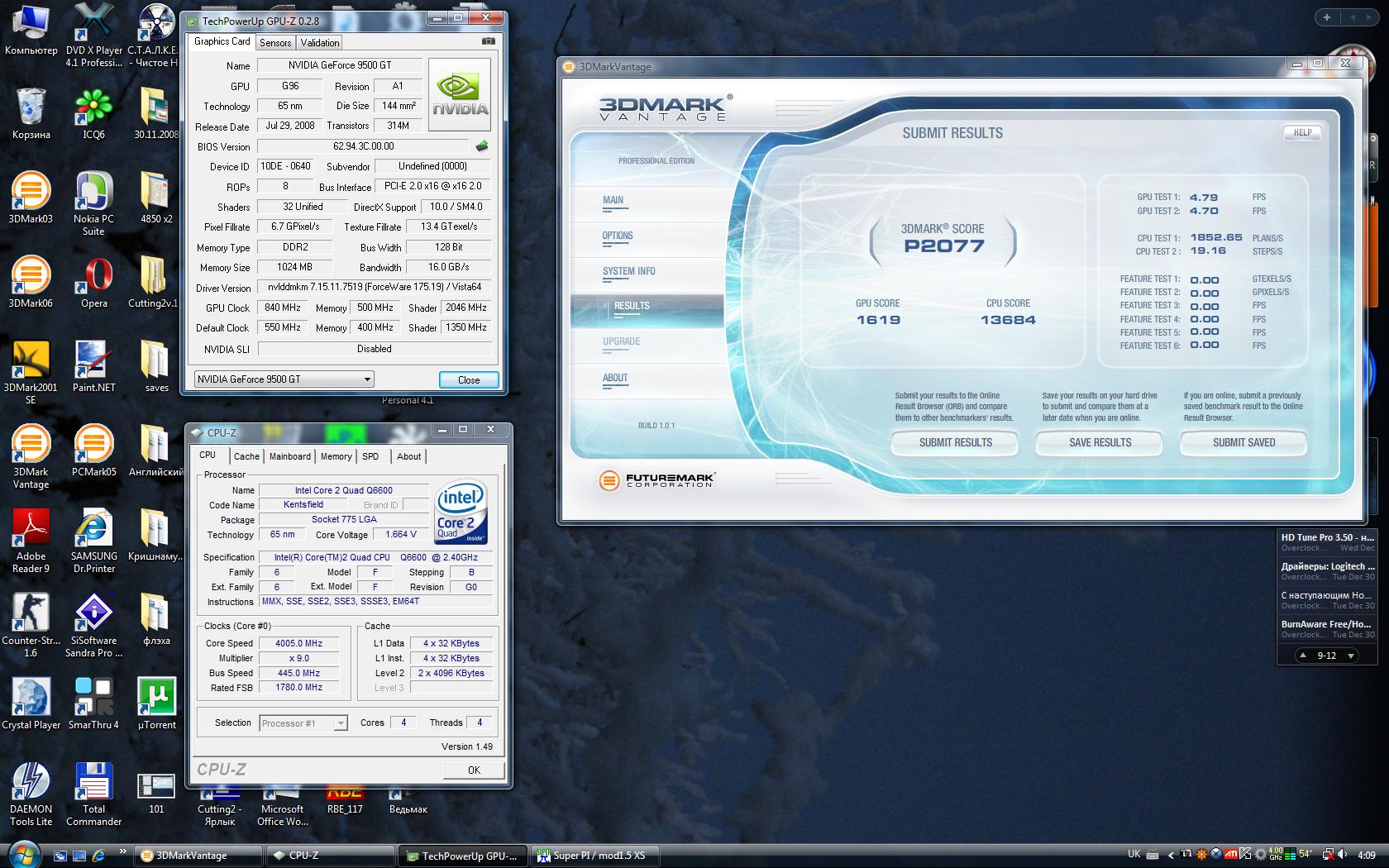Screen dimensions: 1389x868
Task: Take a GPU-Z screenshot via camera icon
Action: 489,41
